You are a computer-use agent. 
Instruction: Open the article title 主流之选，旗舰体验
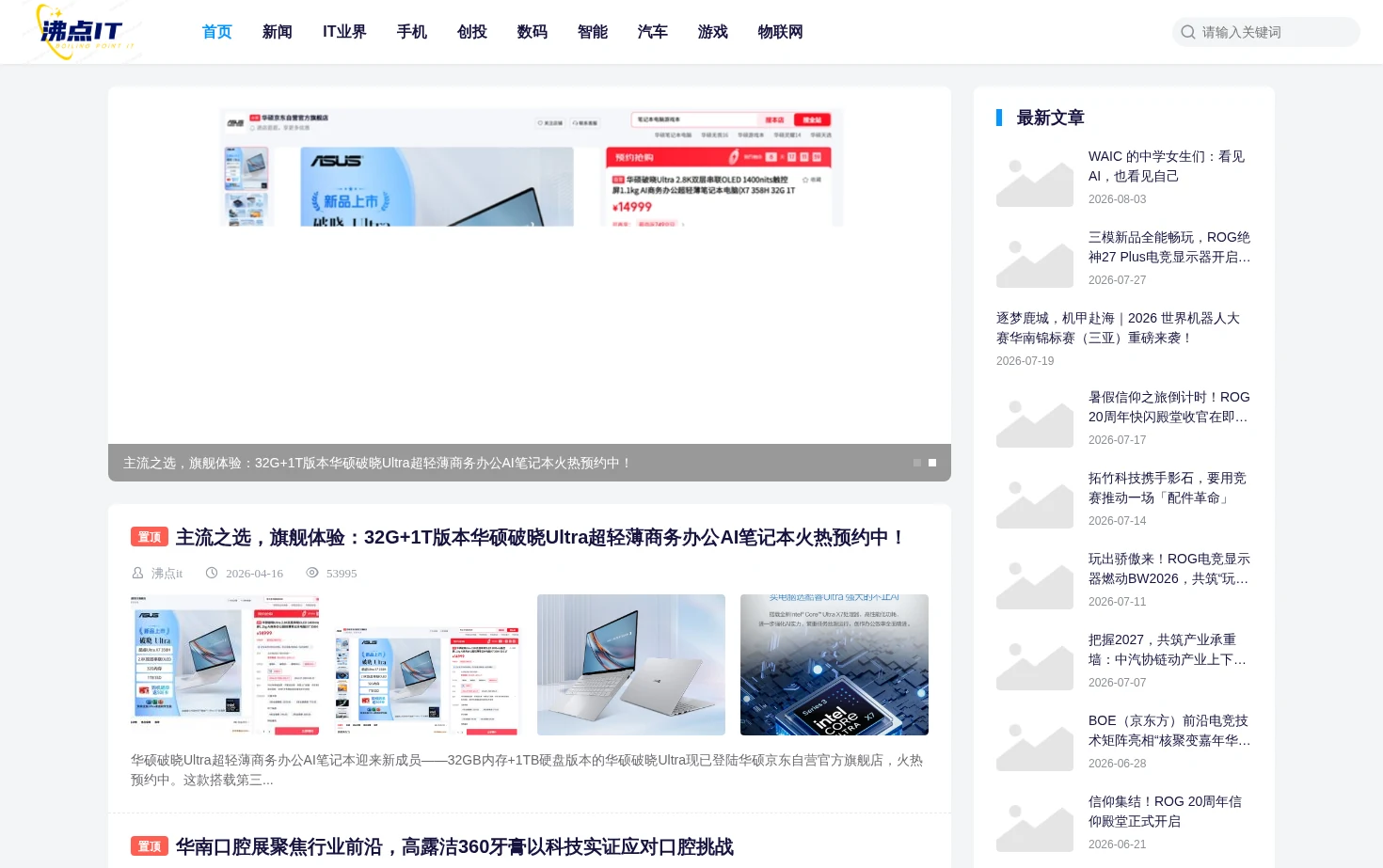point(541,537)
